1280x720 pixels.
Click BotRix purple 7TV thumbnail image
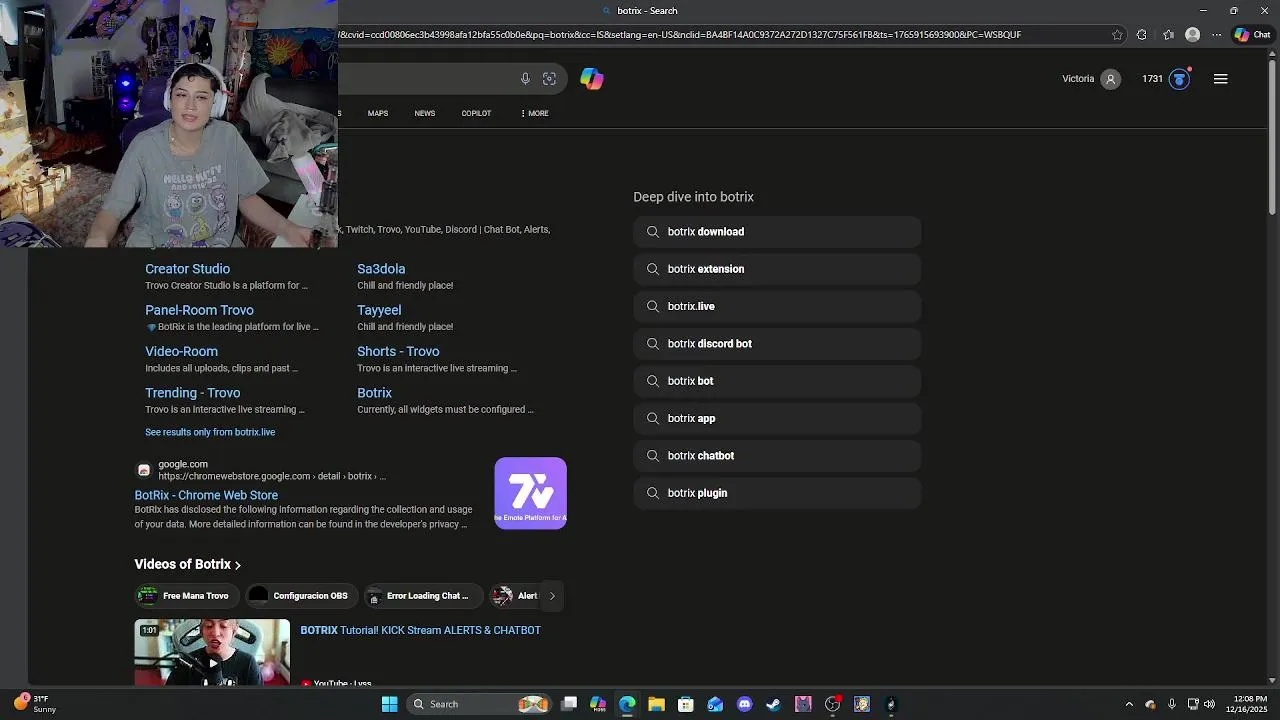[x=530, y=493]
